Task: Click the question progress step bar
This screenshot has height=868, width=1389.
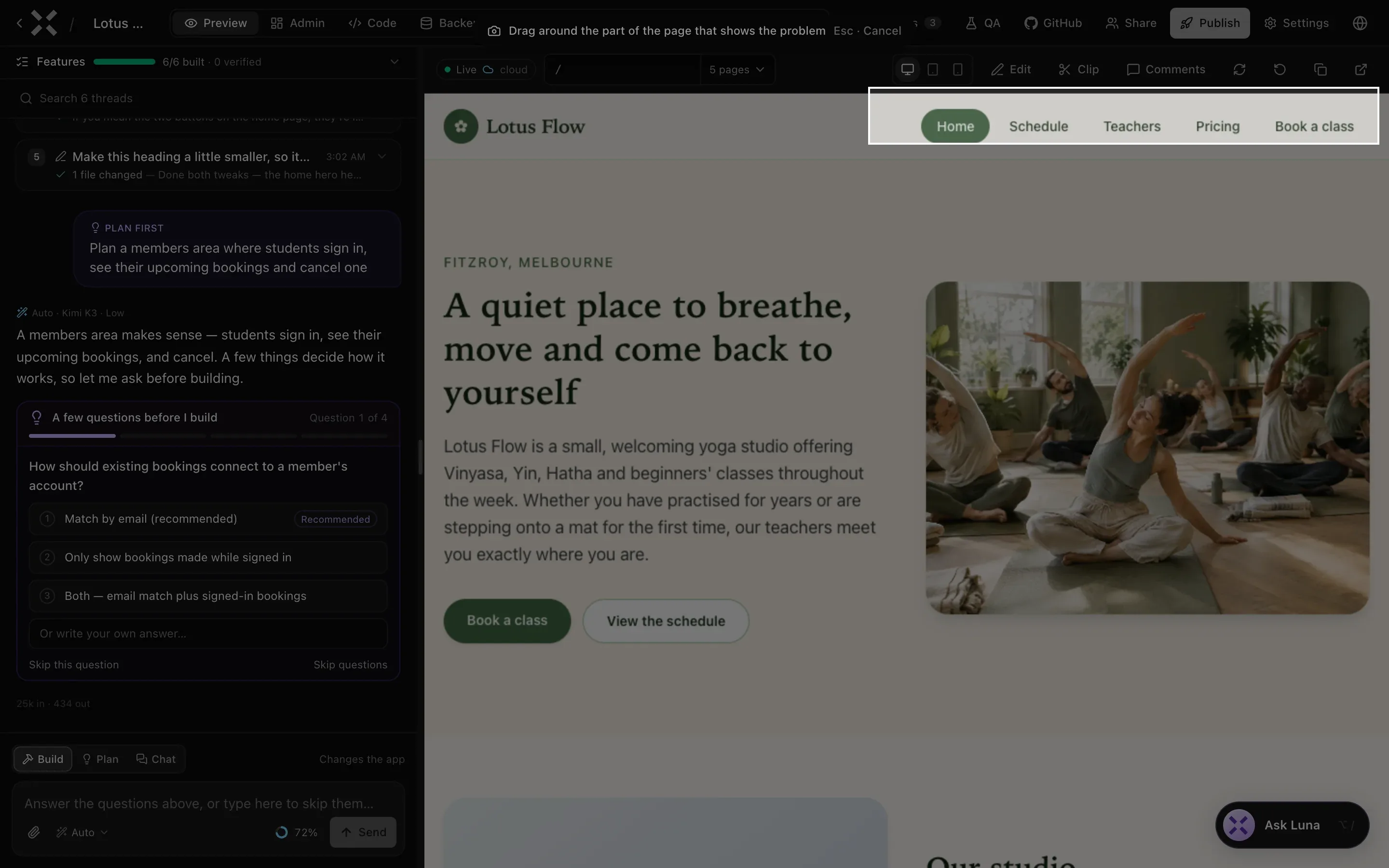Action: tap(208, 436)
